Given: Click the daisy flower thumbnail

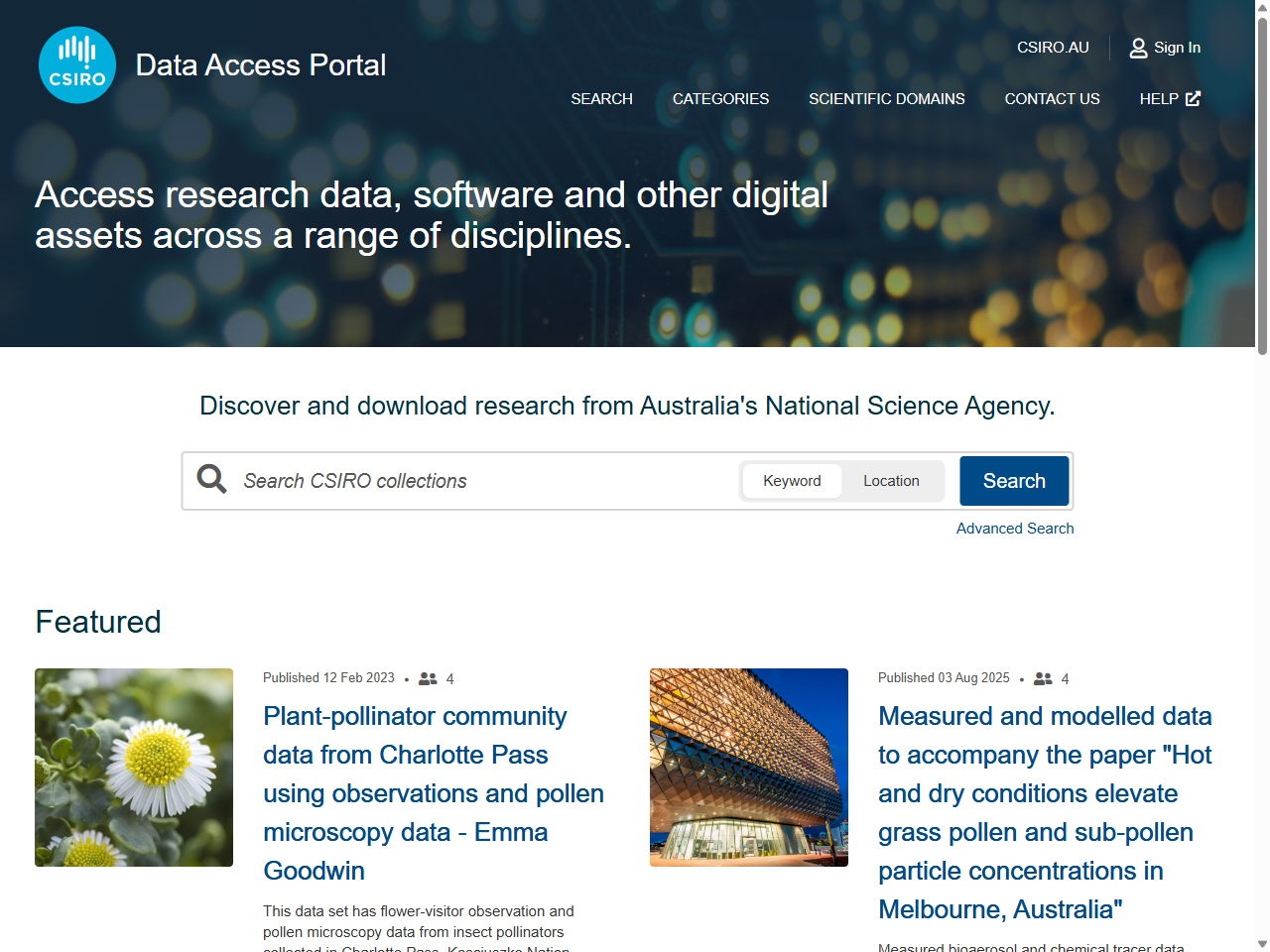Looking at the screenshot, I should click(134, 767).
